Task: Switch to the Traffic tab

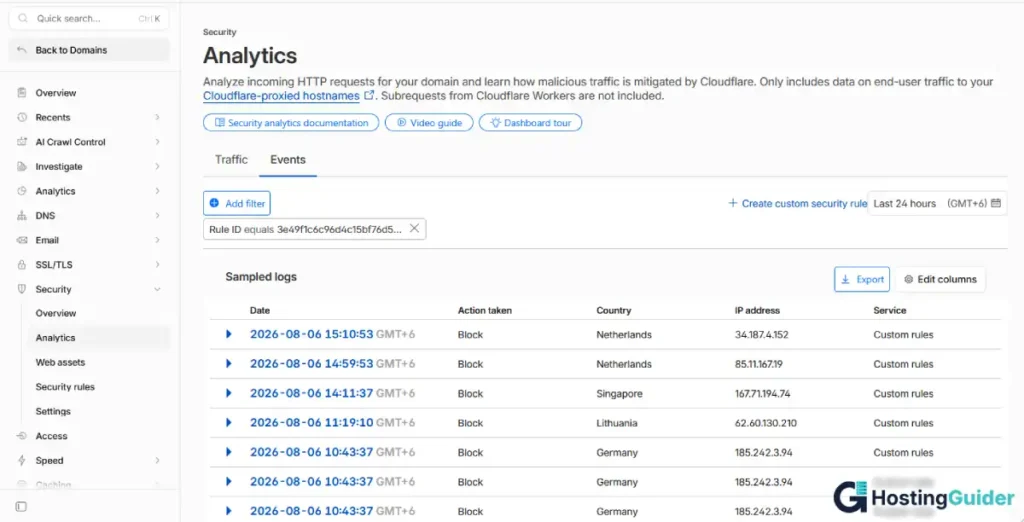Action: pos(231,159)
